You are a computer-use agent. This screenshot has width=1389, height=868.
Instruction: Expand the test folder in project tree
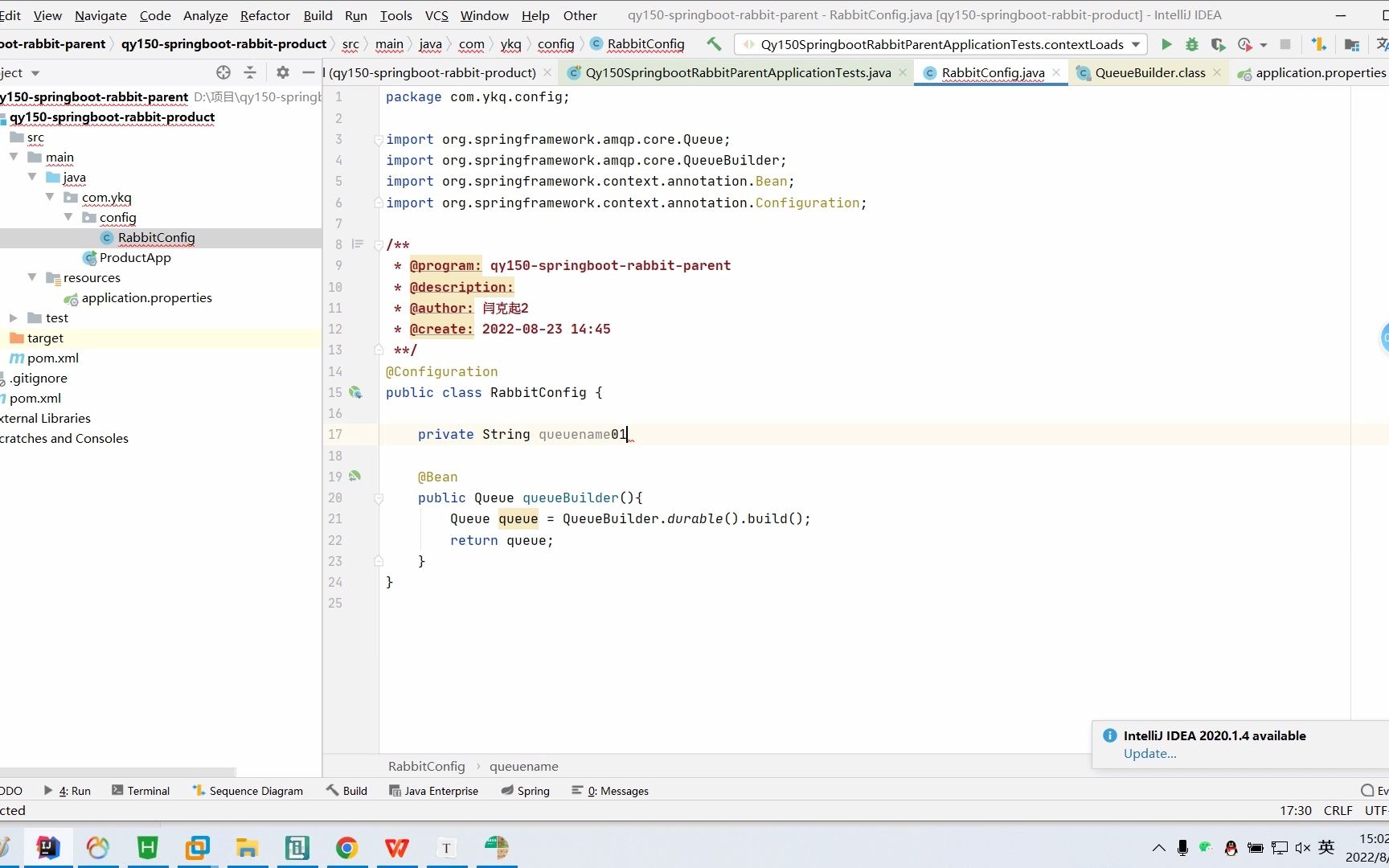click(14, 318)
